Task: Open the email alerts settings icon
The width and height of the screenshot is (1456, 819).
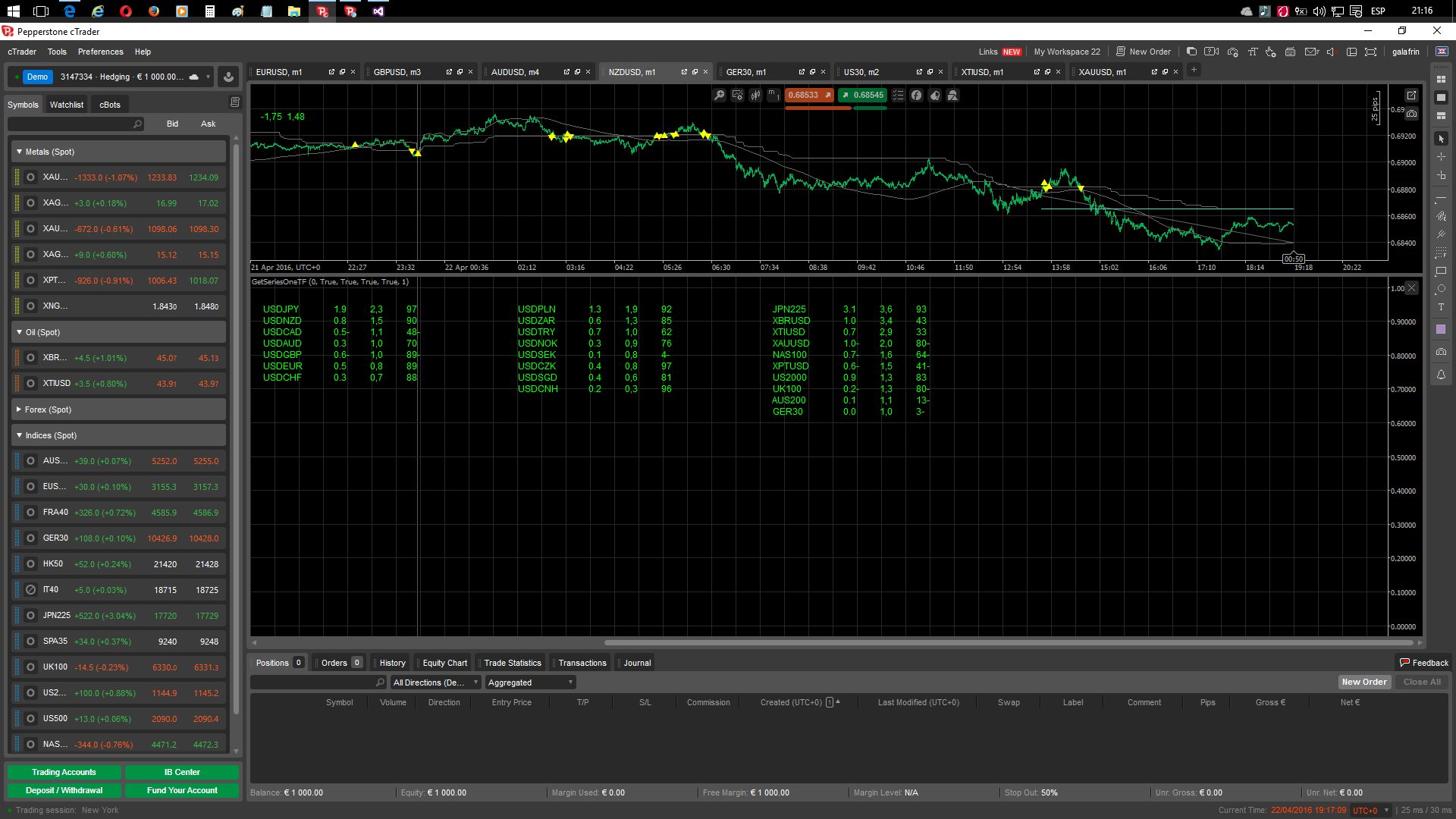Action: coord(1311,52)
